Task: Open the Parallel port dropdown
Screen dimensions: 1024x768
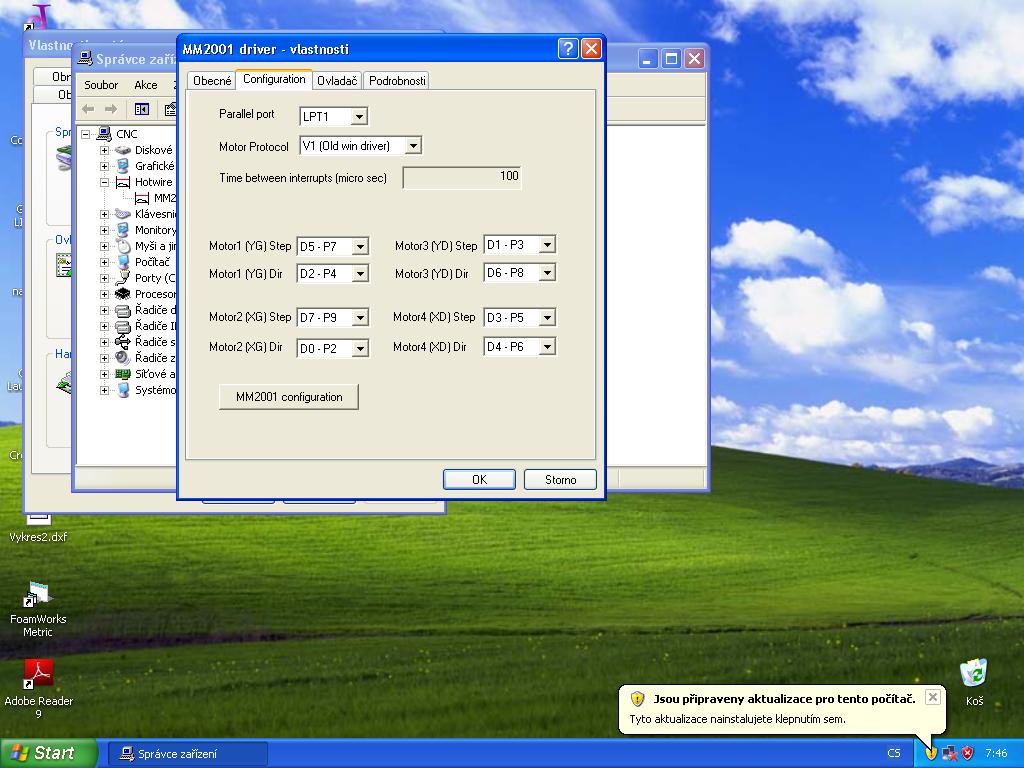Action: tap(359, 117)
